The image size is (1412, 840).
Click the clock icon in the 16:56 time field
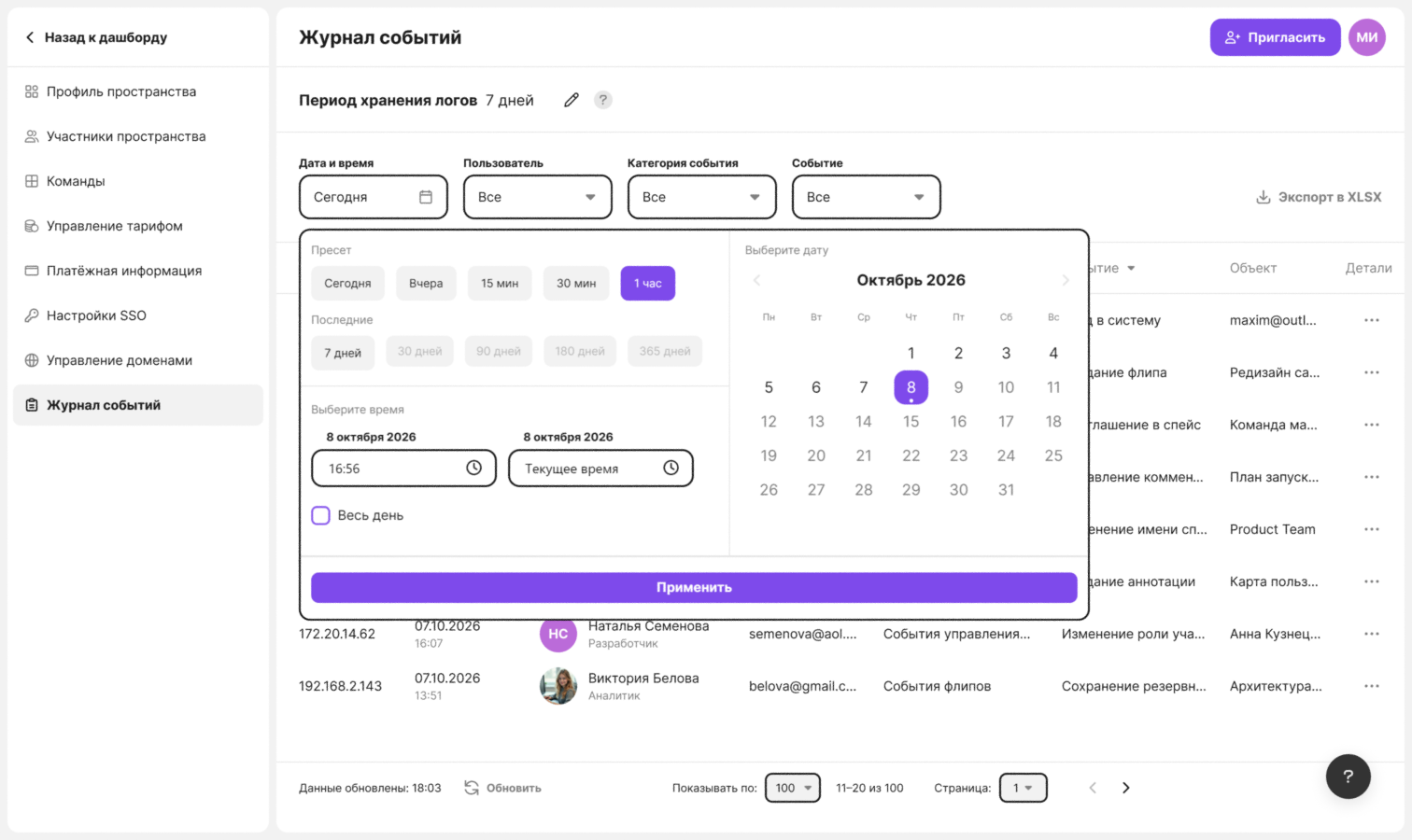[473, 468]
